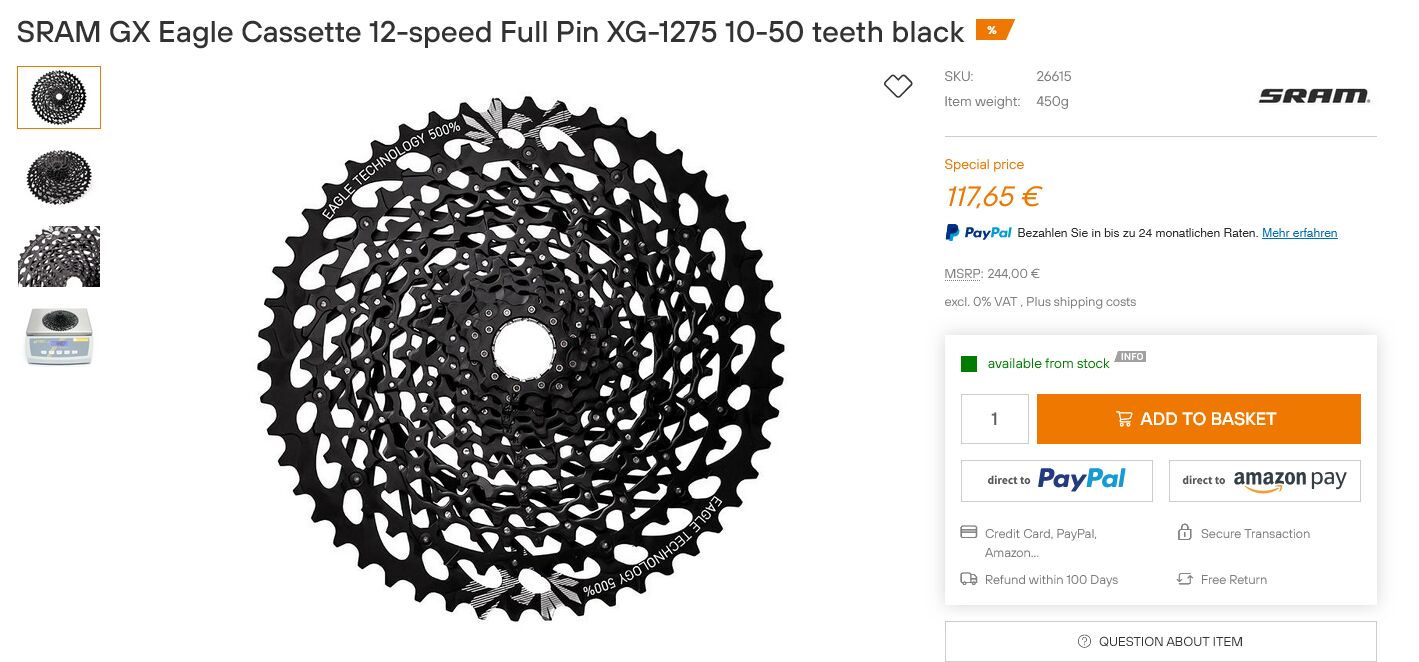Click the free return arrows icon

pos(1185,579)
